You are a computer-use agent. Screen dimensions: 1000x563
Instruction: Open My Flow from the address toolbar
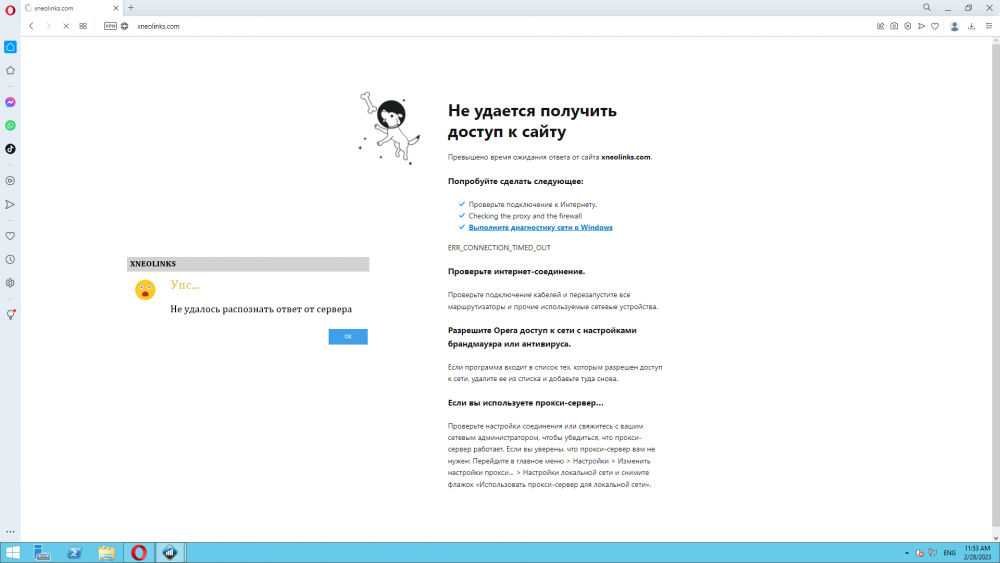[922, 26]
